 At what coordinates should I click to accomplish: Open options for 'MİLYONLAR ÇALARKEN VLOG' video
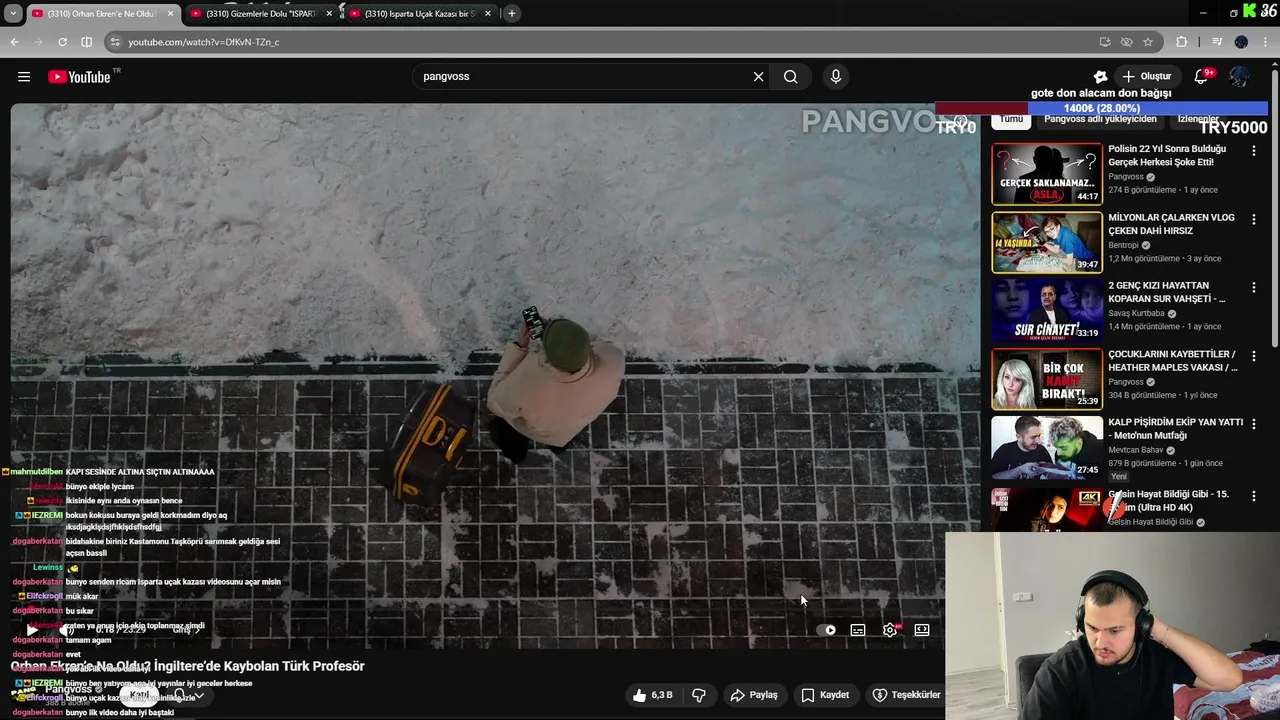(1253, 219)
